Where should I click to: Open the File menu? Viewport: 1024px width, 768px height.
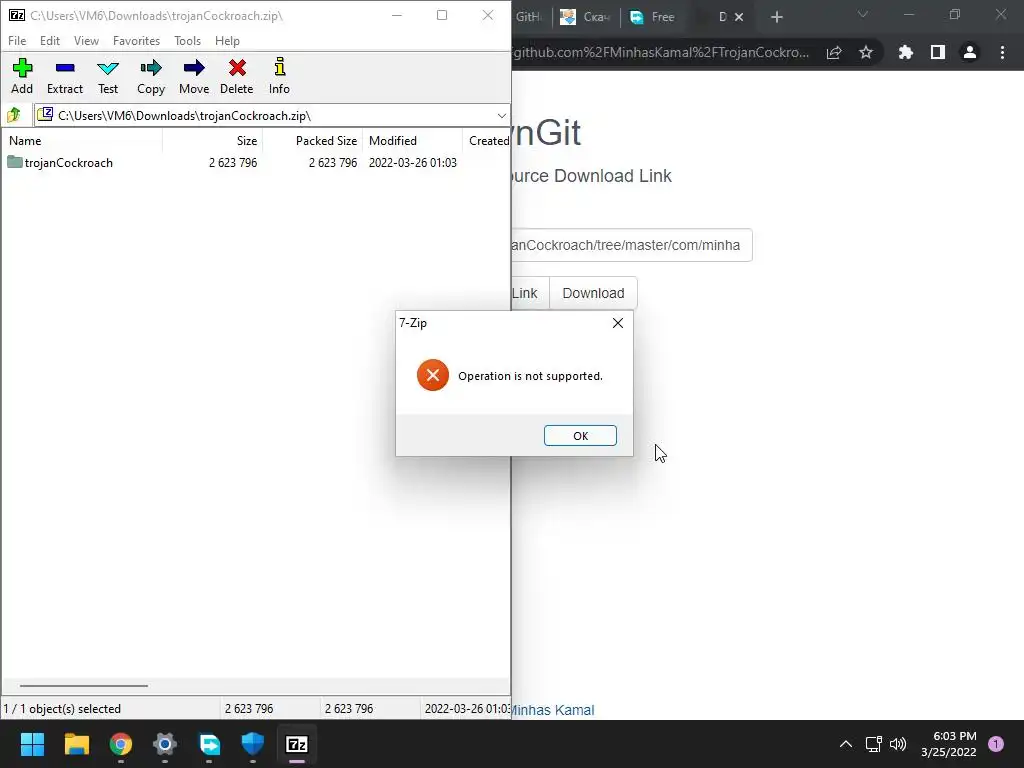(x=17, y=40)
